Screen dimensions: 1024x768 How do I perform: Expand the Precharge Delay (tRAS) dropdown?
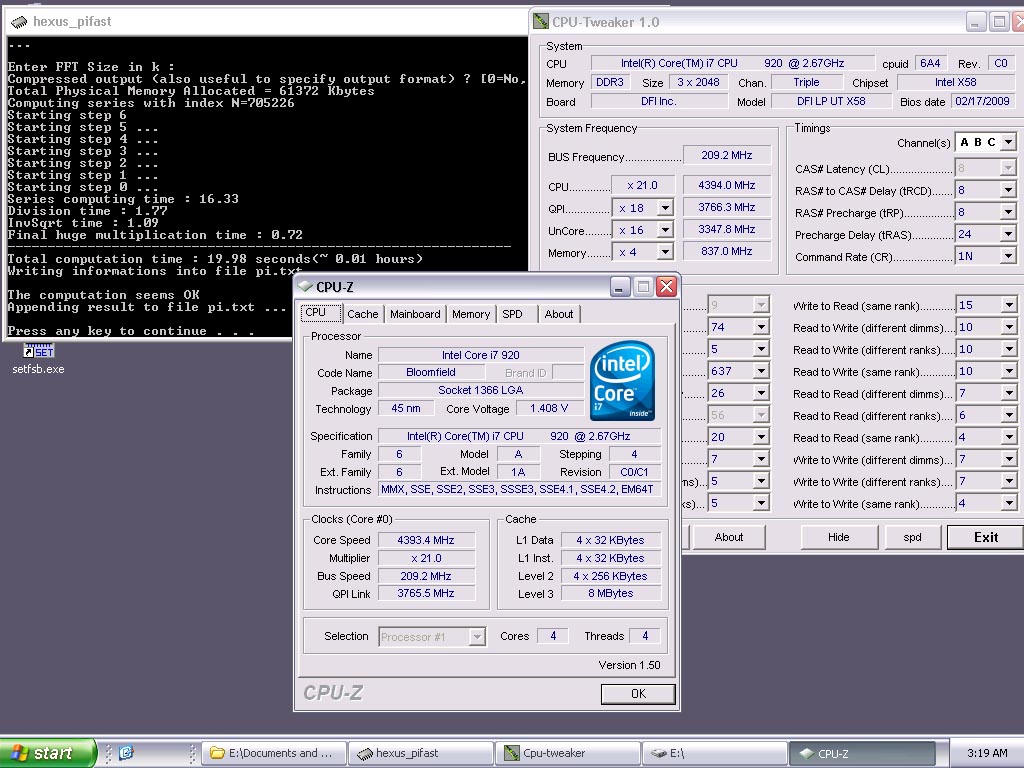coord(1008,234)
